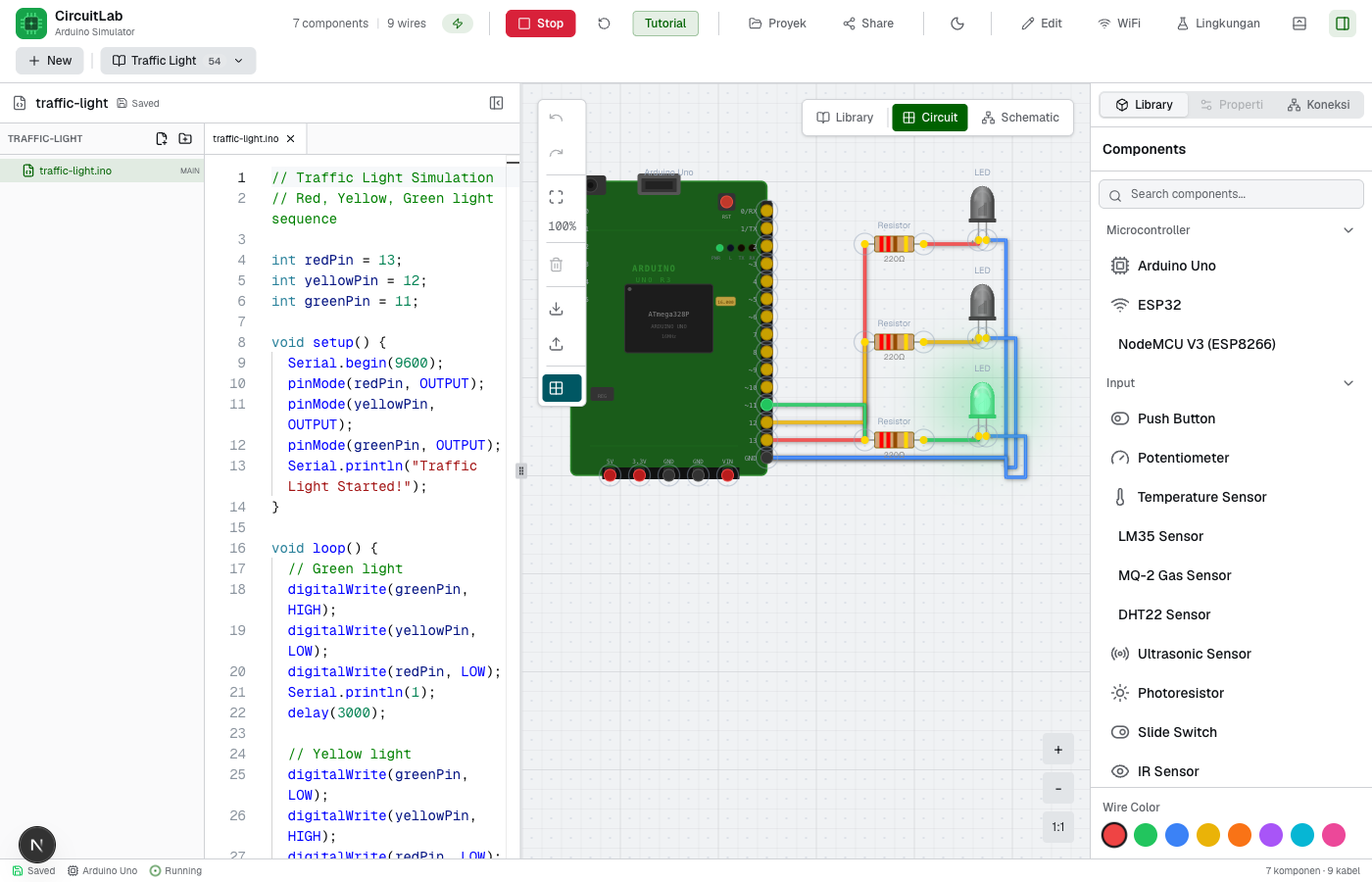Viewport: 1372px width, 882px height.
Task: Collapse the code editor panel
Action: pos(497,103)
